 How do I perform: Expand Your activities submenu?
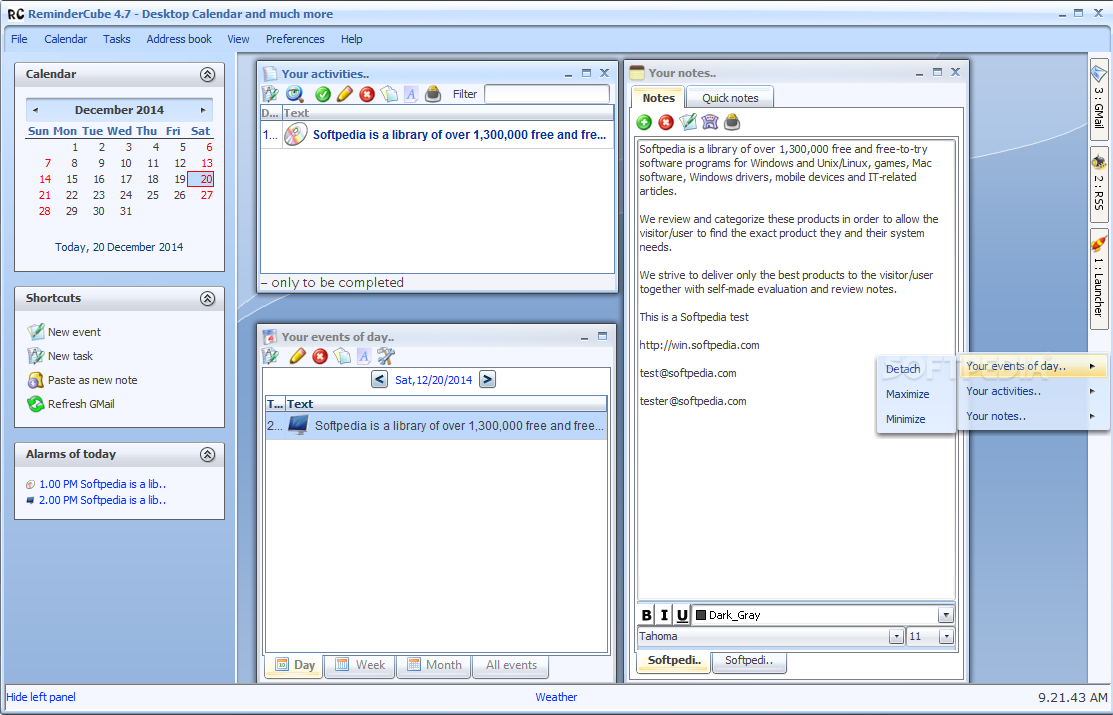pos(1034,391)
